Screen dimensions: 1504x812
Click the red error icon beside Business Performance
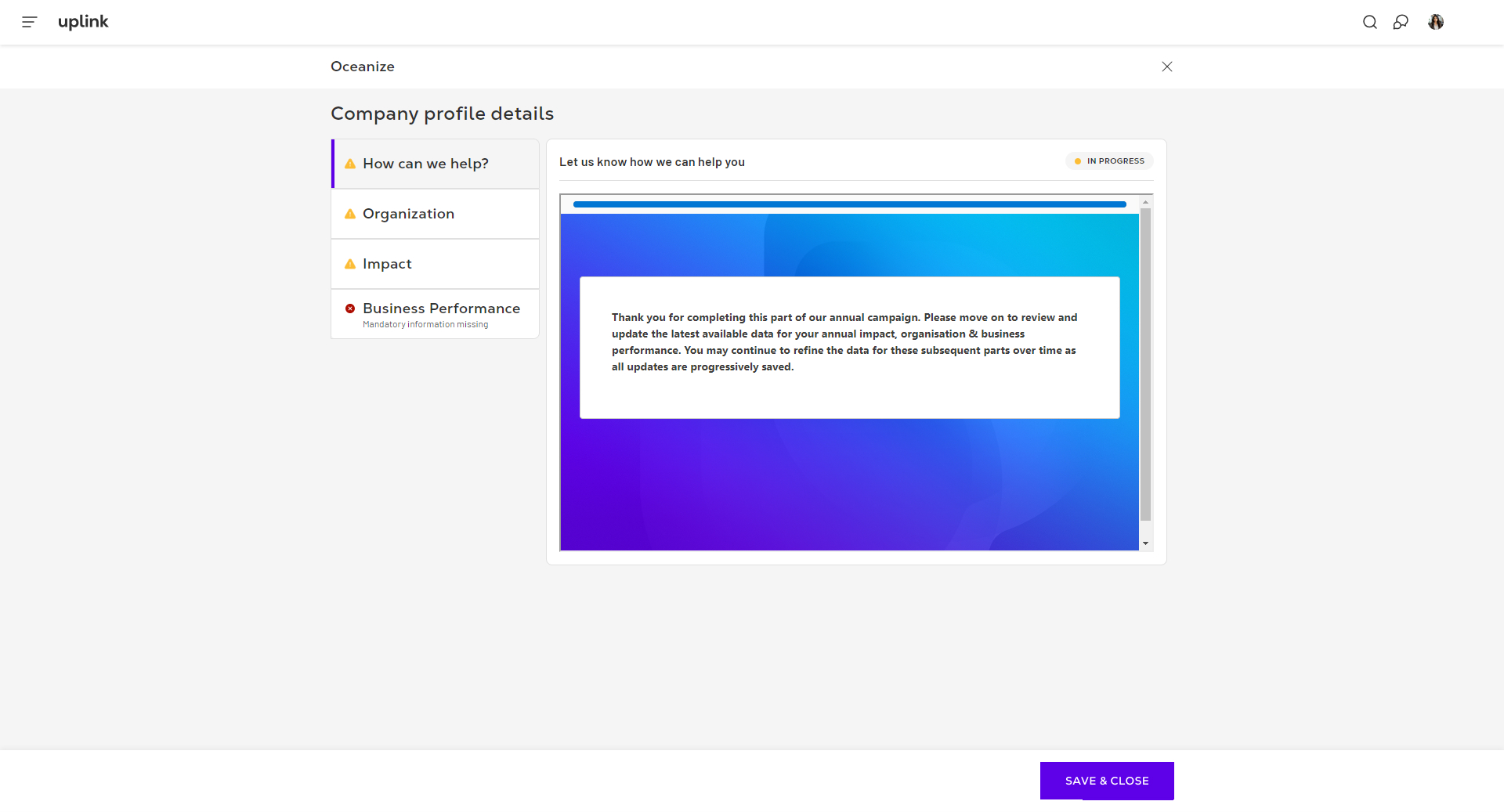pyautogui.click(x=350, y=309)
